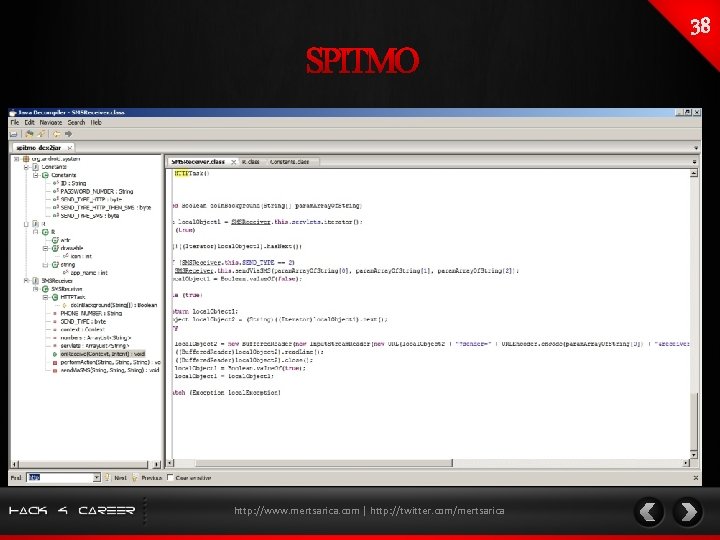Toggle the Case sensitive checkbox
This screenshot has height=540, width=720.
point(170,478)
